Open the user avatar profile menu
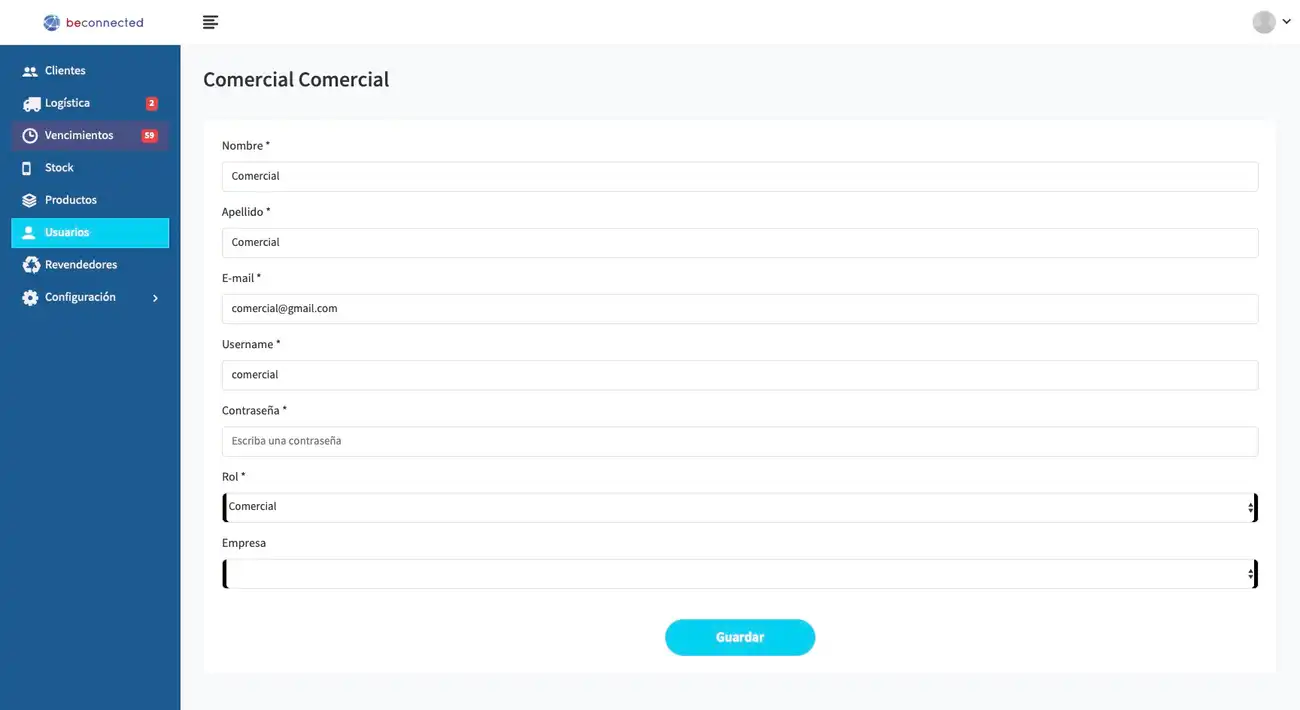The width and height of the screenshot is (1300, 710). 1264,22
